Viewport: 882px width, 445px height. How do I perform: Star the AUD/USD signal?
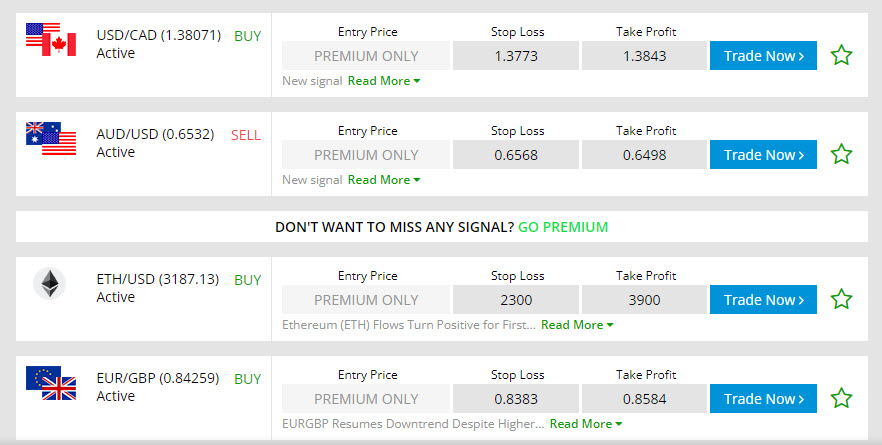(x=842, y=154)
